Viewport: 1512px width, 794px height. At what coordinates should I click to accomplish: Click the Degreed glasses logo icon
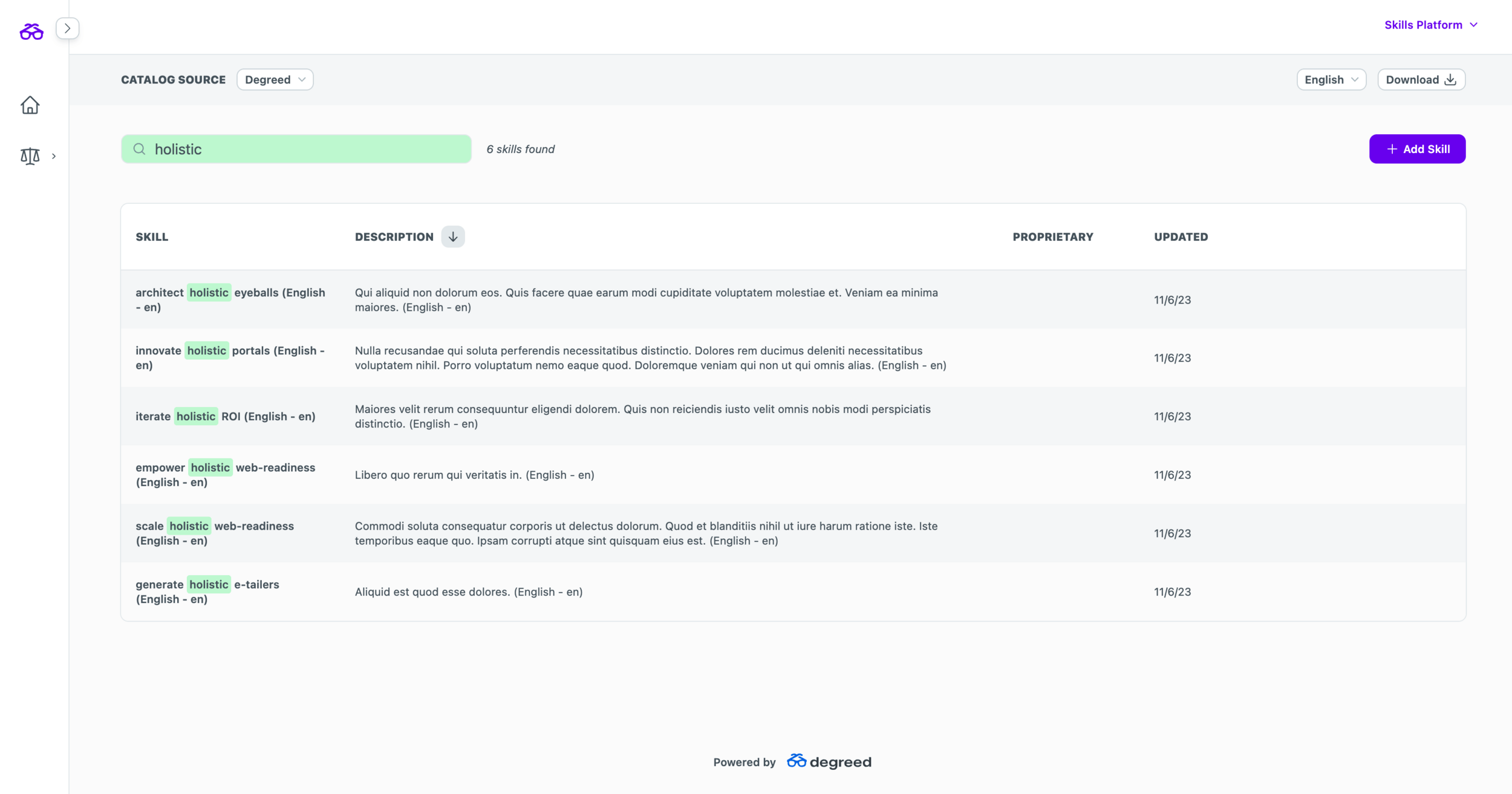[31, 31]
